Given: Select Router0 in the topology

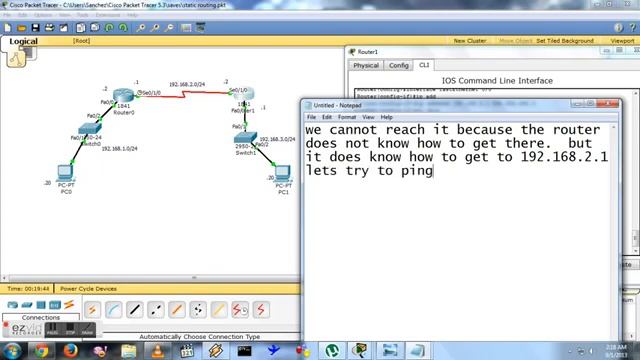Looking at the screenshot, I should 123,96.
